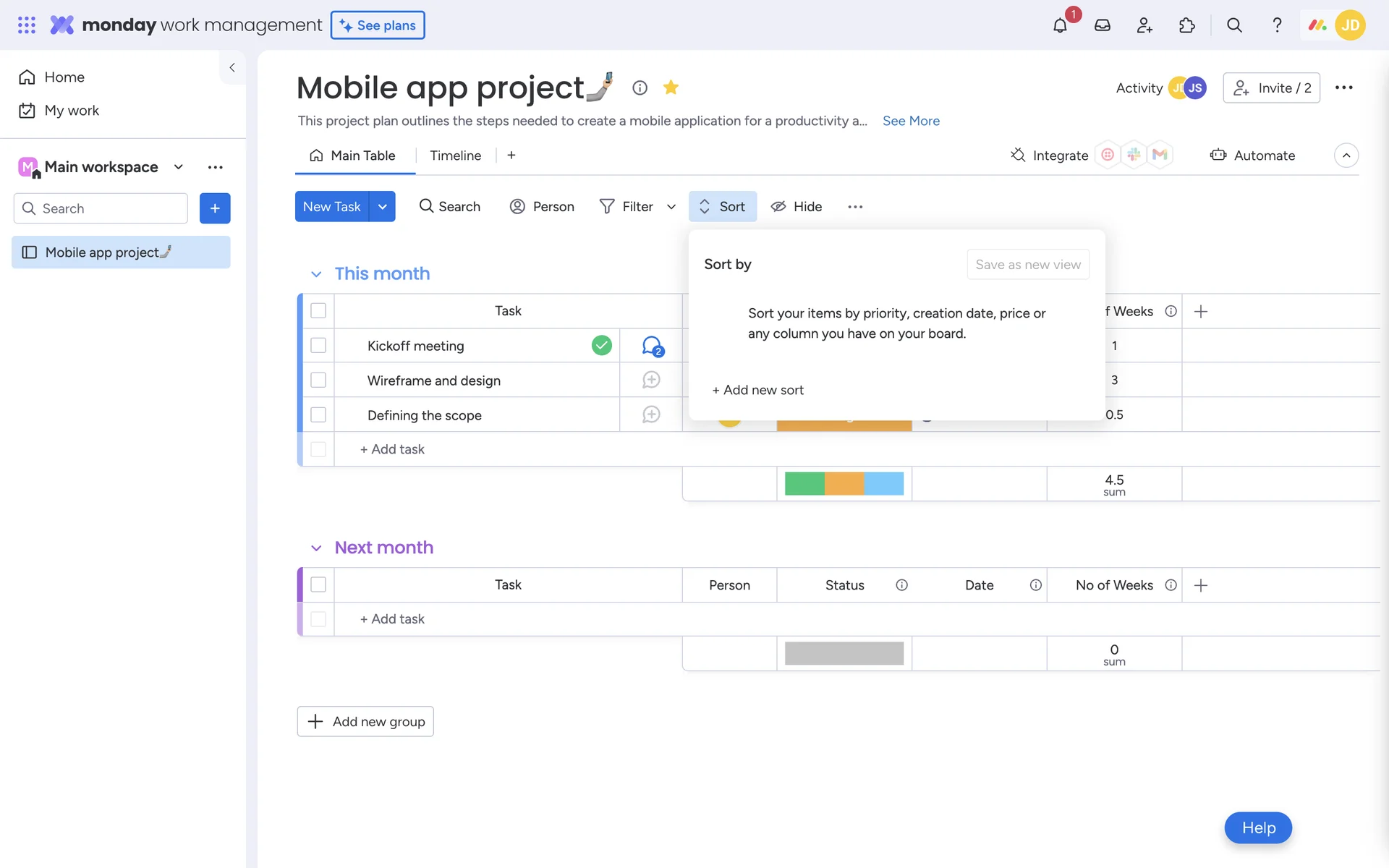This screenshot has height=868, width=1389.
Task: Open the inbox tray icon
Action: [1102, 25]
